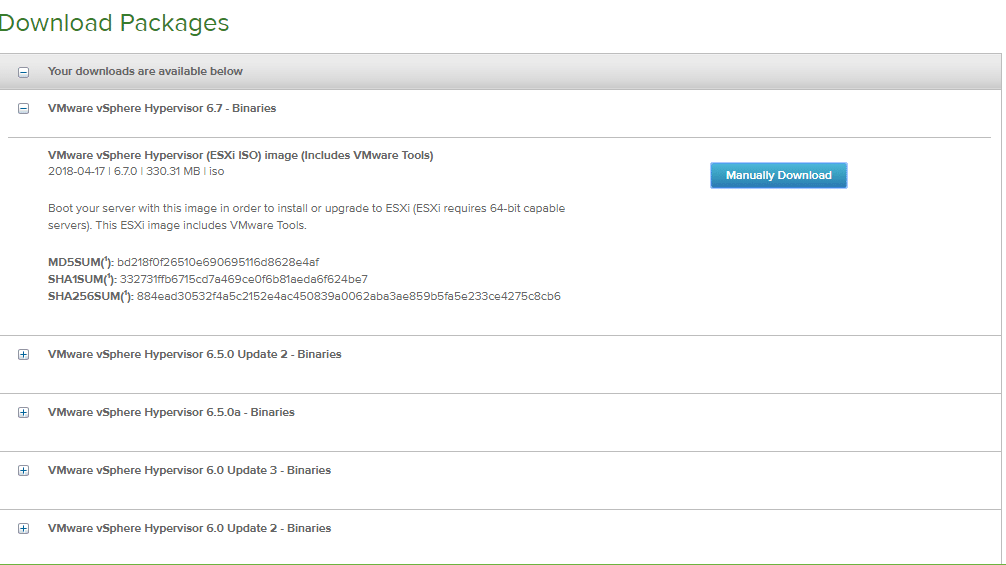The height and width of the screenshot is (565, 1006).
Task: Expand vSphere Hypervisor 6.0 Update 2 Binaries
Action: click(23, 528)
